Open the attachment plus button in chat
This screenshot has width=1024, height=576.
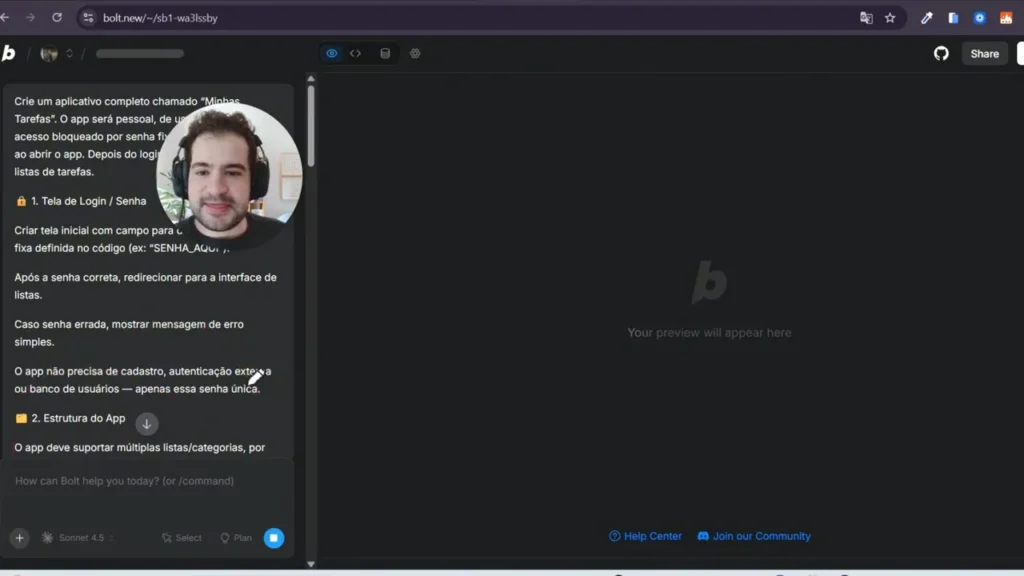19,538
